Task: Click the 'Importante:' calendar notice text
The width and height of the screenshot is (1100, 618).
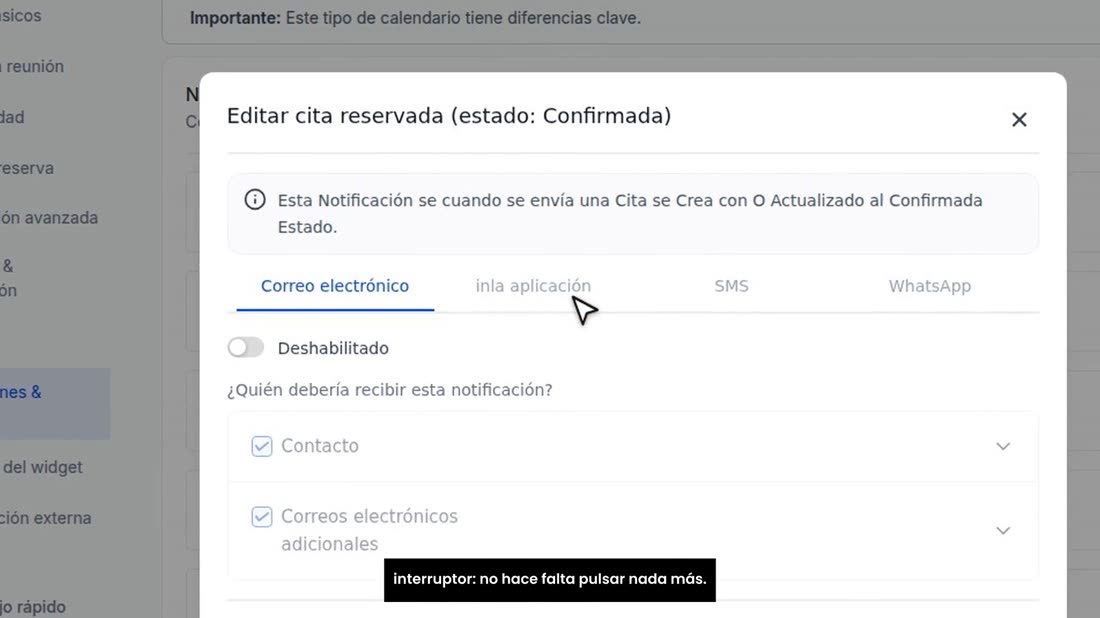Action: 415,18
